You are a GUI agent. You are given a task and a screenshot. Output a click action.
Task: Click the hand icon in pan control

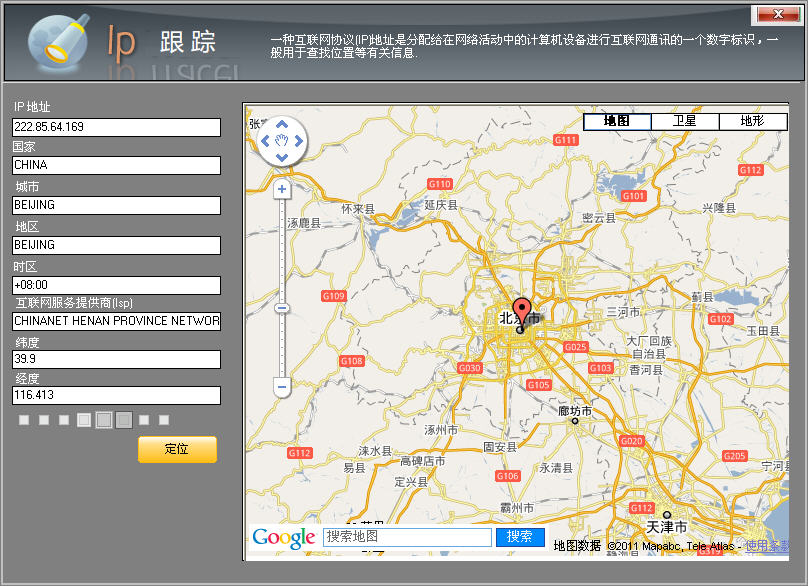click(x=282, y=142)
